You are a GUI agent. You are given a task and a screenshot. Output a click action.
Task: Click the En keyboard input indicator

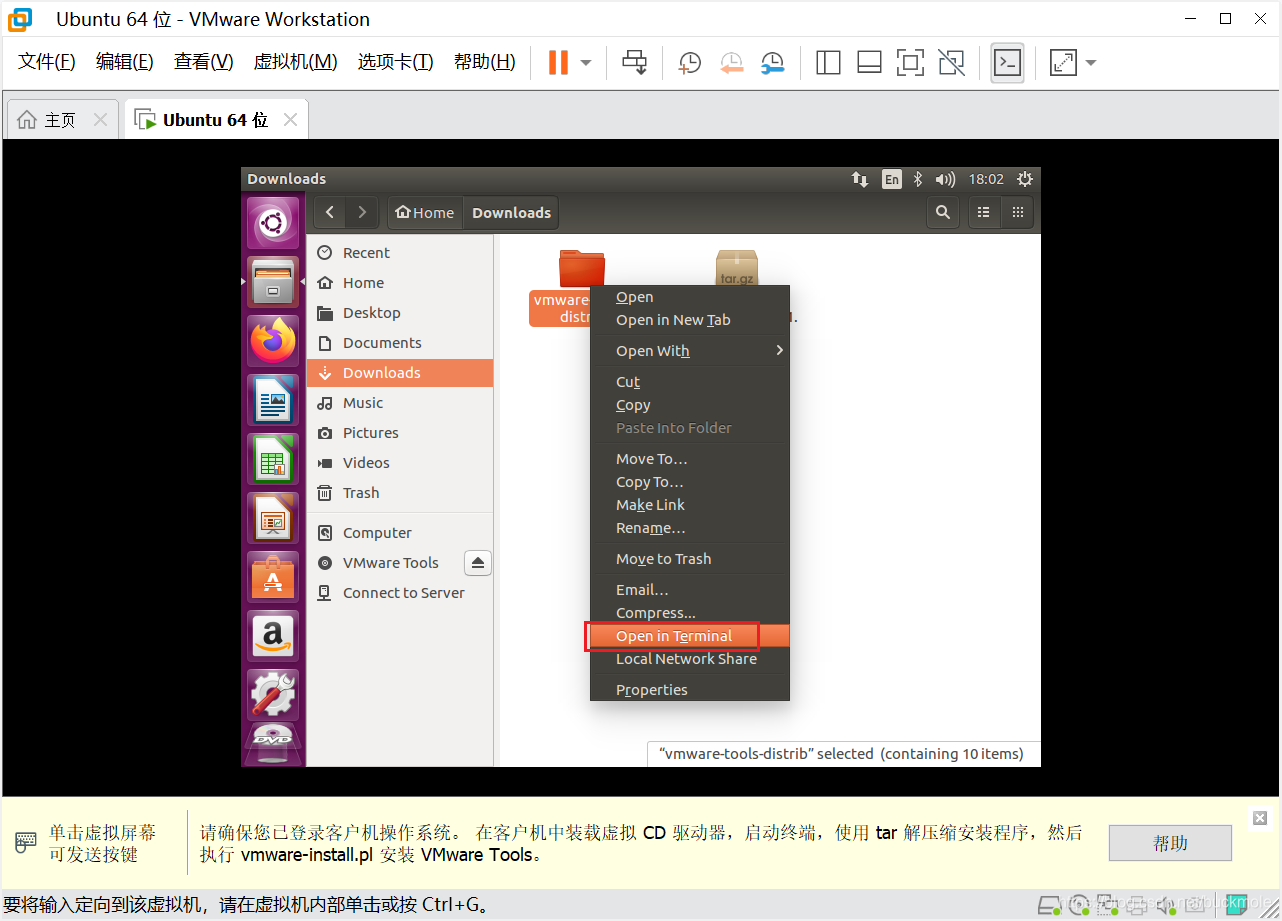(x=891, y=179)
